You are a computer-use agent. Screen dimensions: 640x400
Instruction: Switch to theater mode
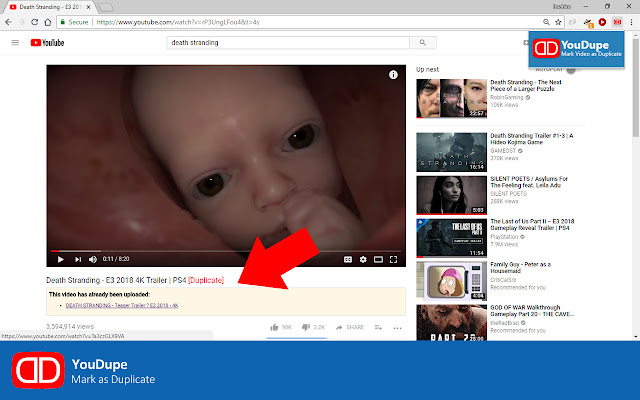[378, 259]
